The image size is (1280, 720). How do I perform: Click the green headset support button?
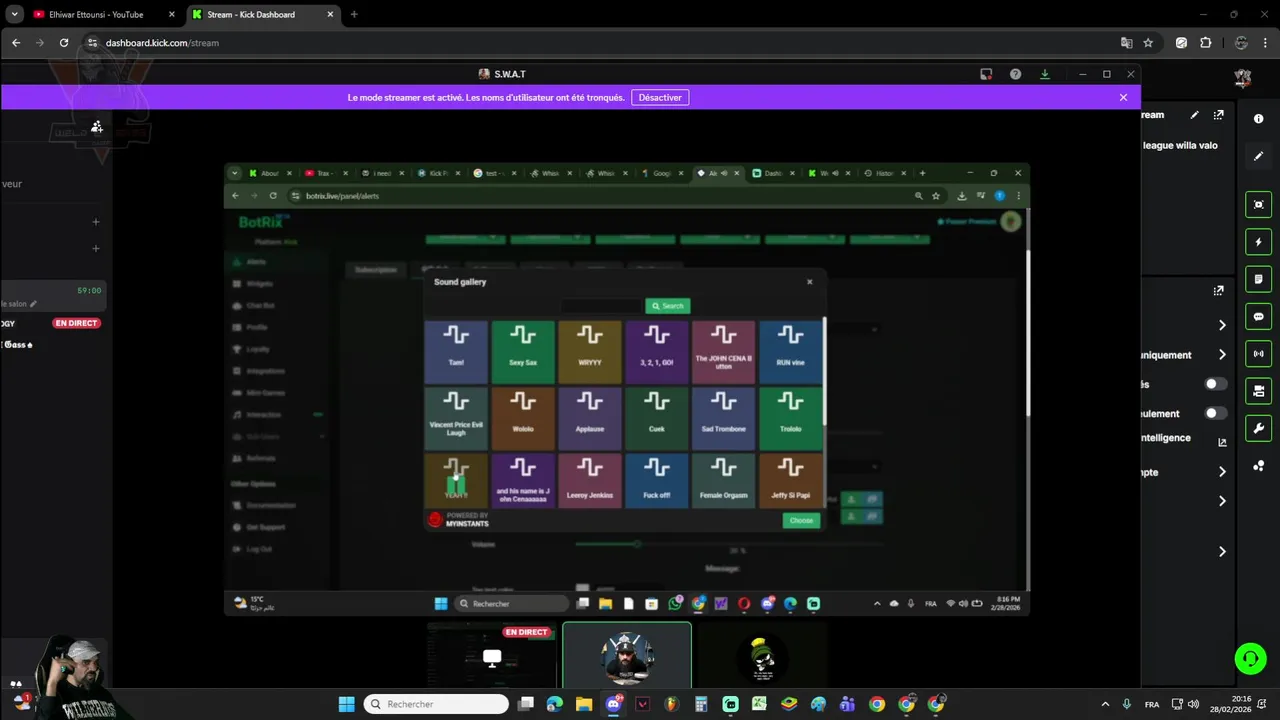1250,658
